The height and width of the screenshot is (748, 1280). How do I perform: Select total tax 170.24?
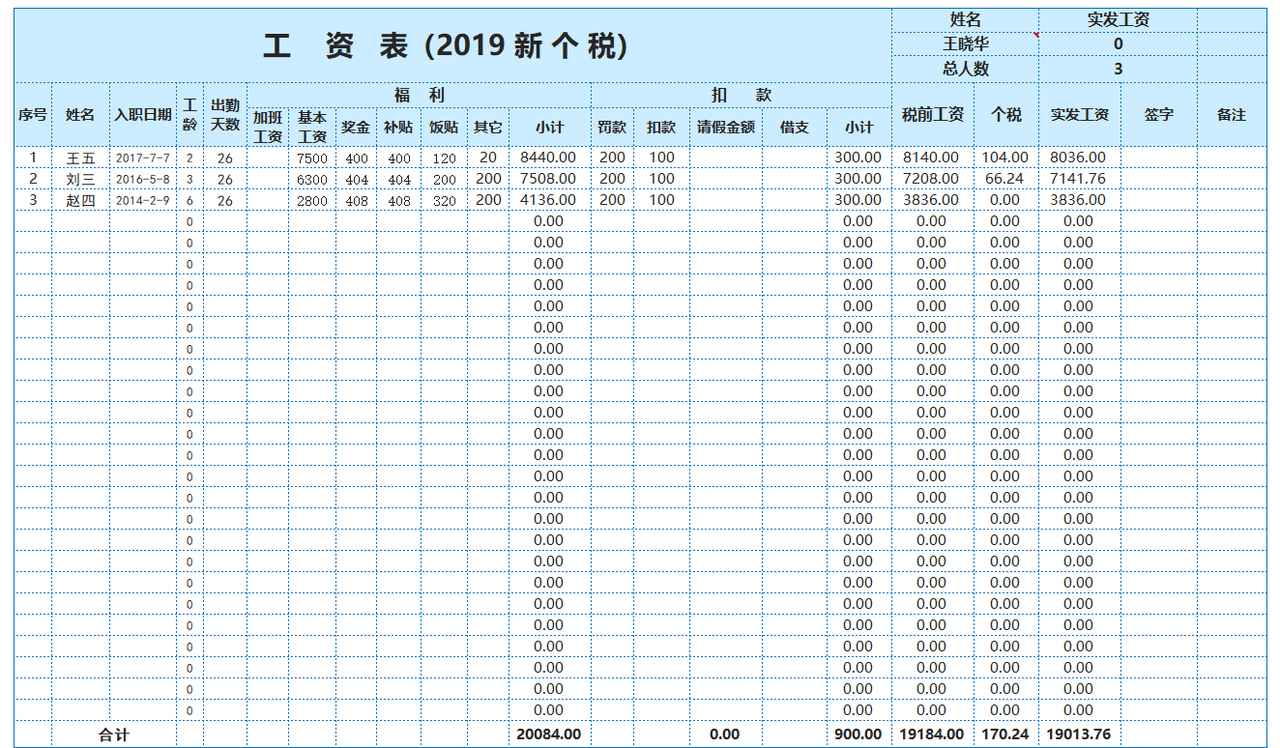pos(1006,734)
